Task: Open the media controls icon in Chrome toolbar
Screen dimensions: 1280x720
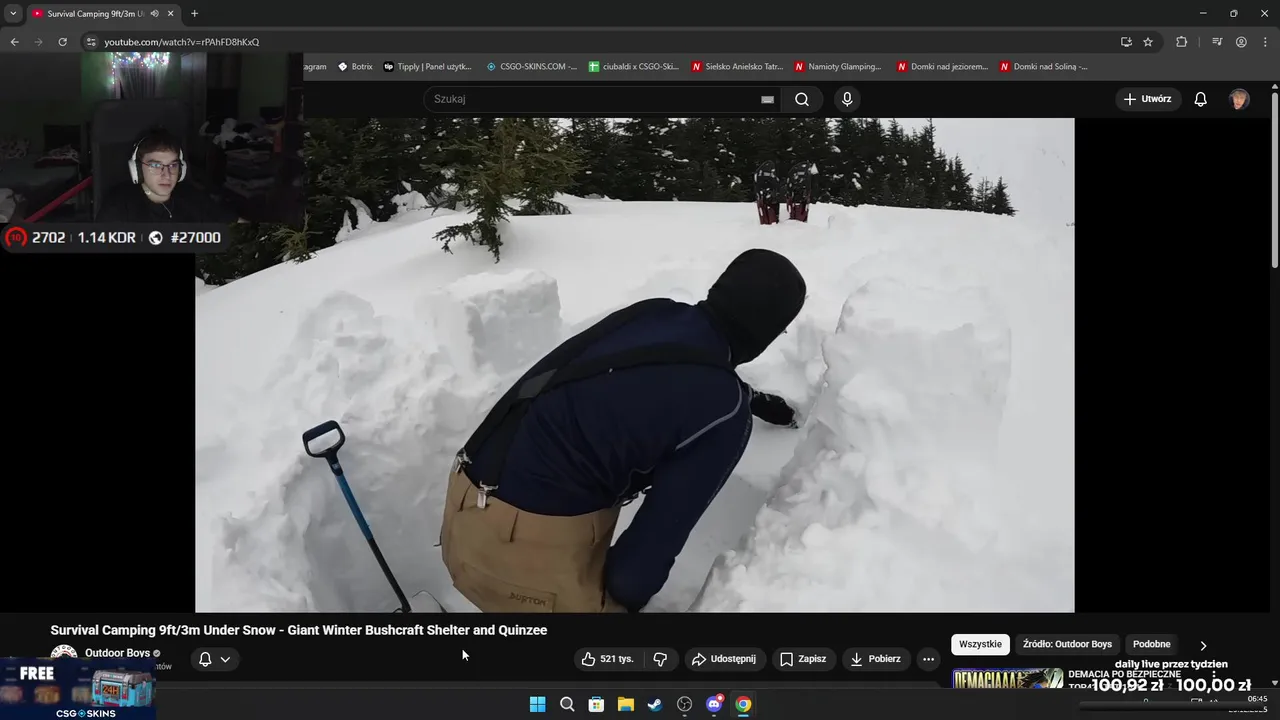Action: coord(1217,42)
